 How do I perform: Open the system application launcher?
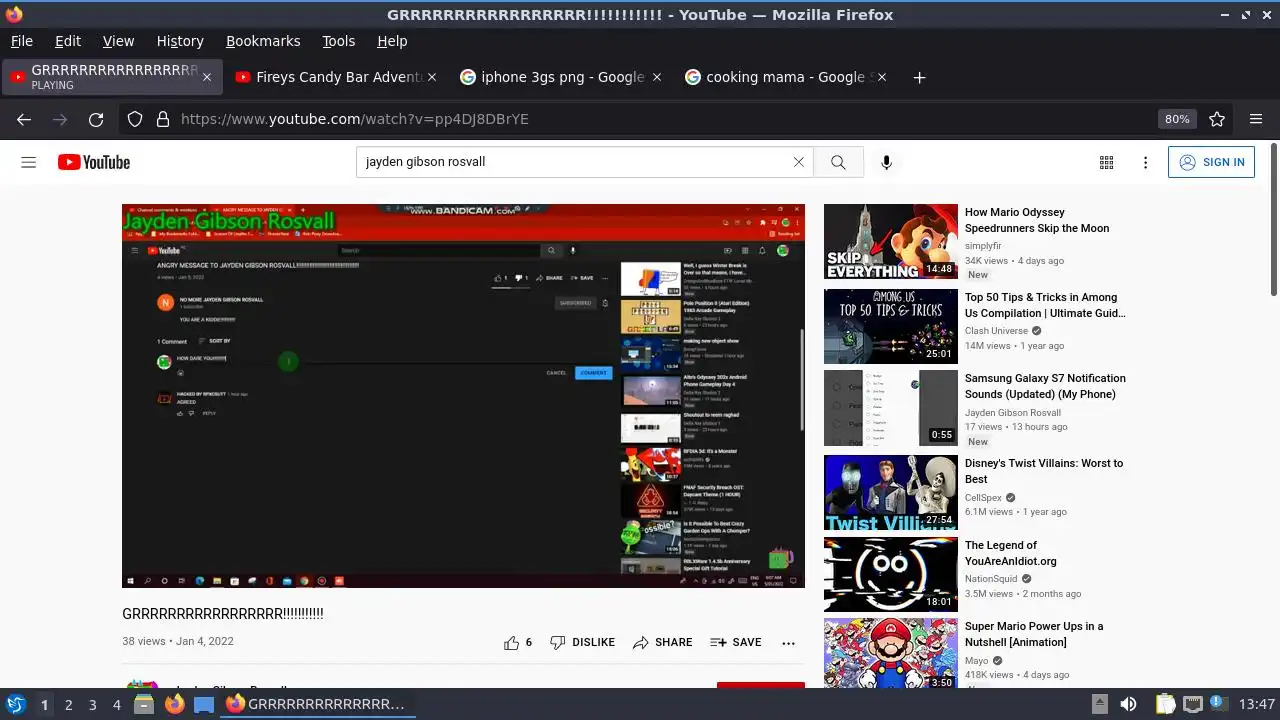[16, 704]
